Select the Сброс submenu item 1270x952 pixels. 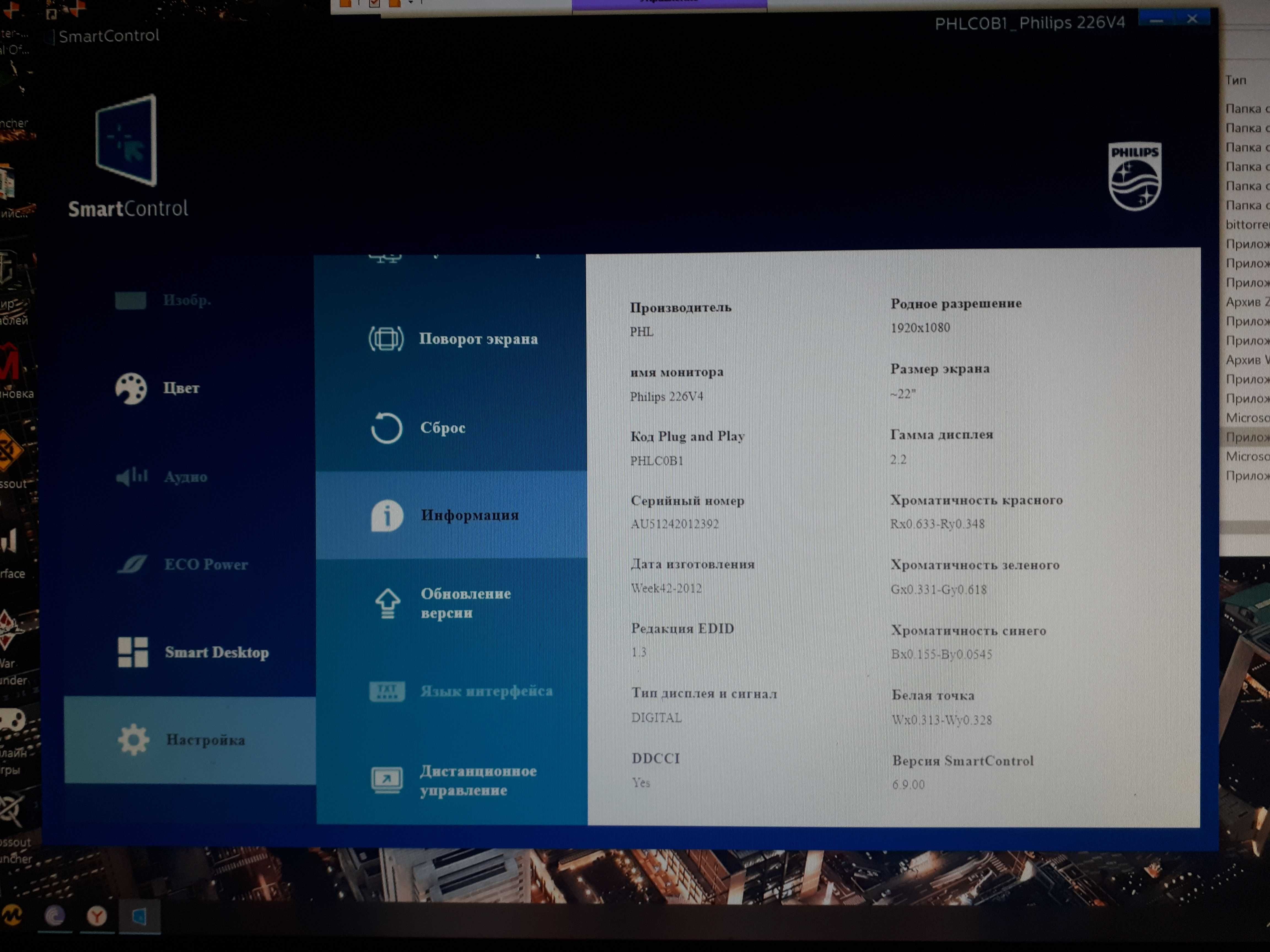click(451, 428)
